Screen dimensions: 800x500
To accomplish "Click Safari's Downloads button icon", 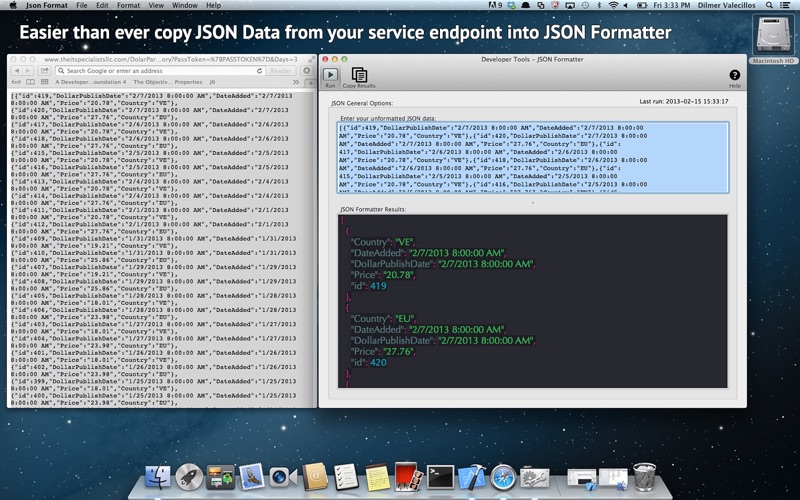I will click(307, 71).
